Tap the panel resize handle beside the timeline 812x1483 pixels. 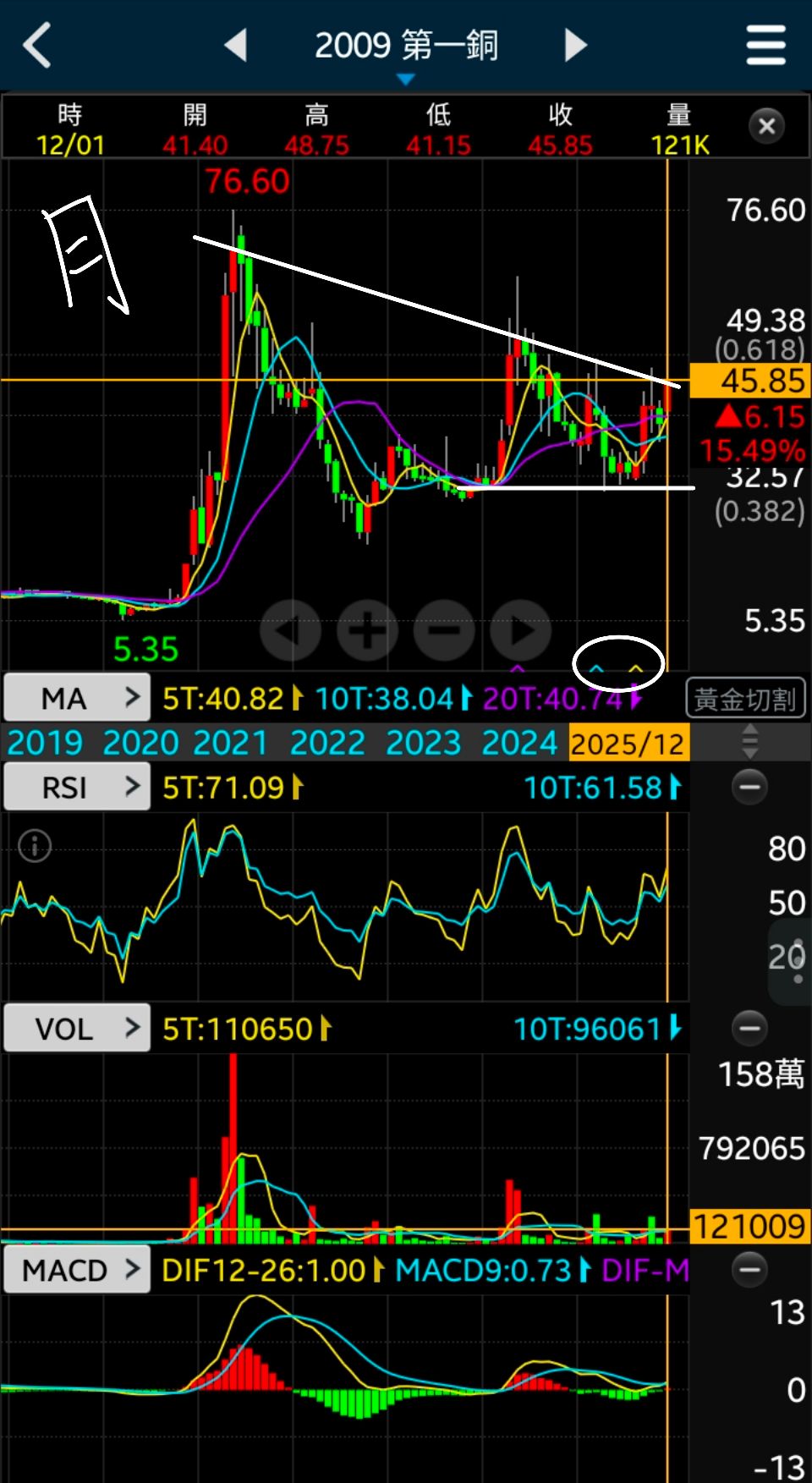tap(749, 742)
